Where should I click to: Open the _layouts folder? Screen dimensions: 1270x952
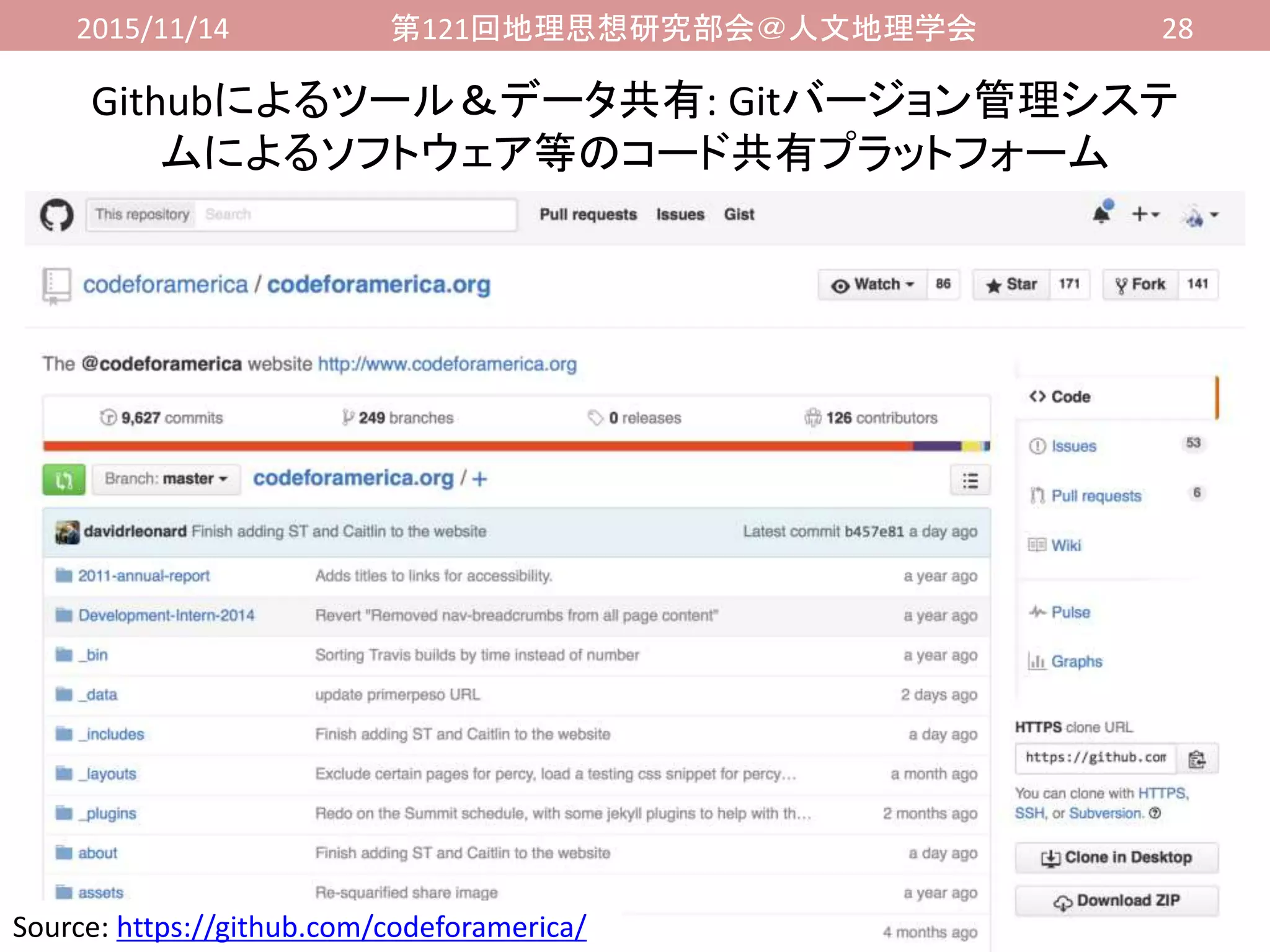click(x=107, y=774)
